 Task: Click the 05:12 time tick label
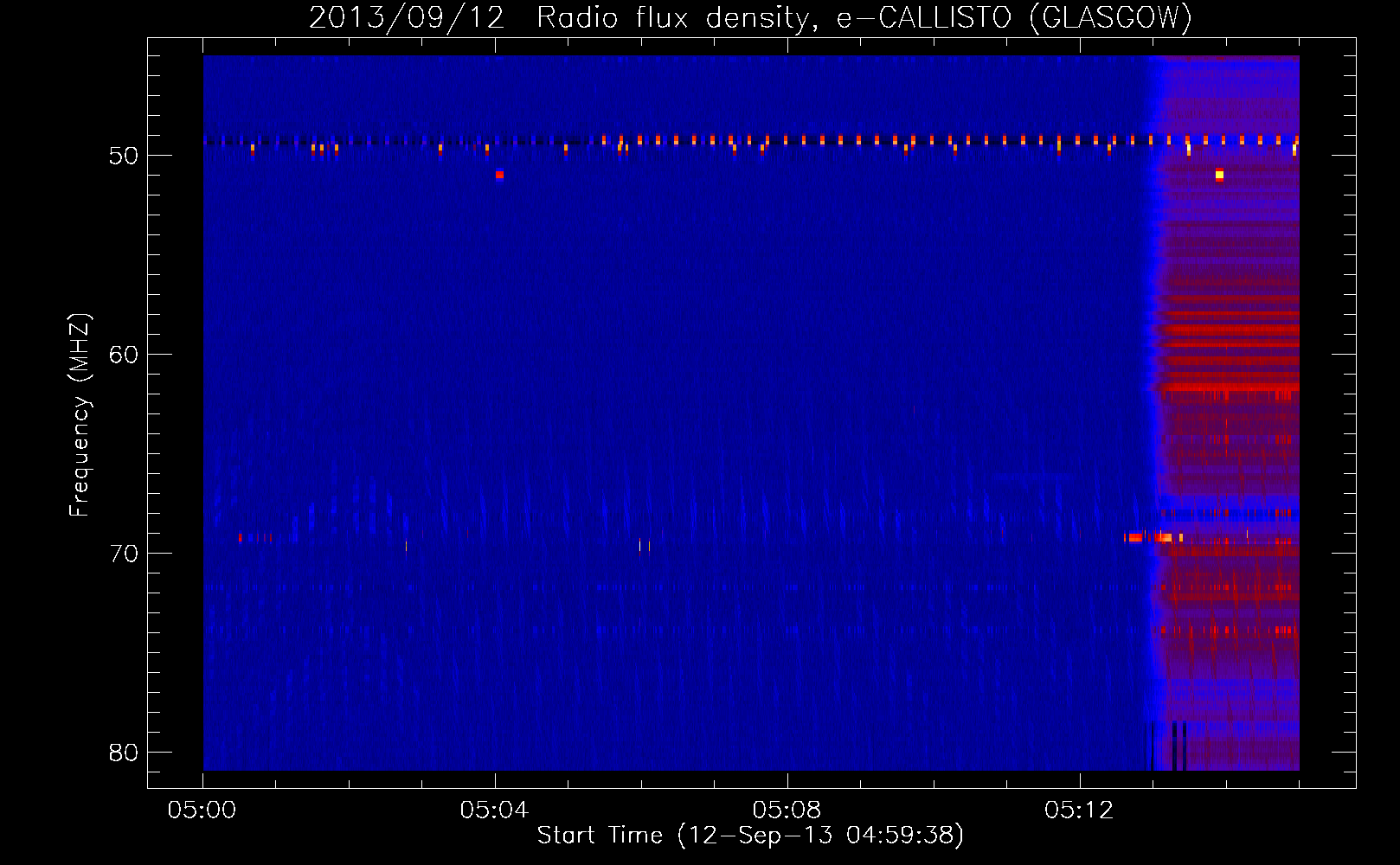pyautogui.click(x=1078, y=810)
